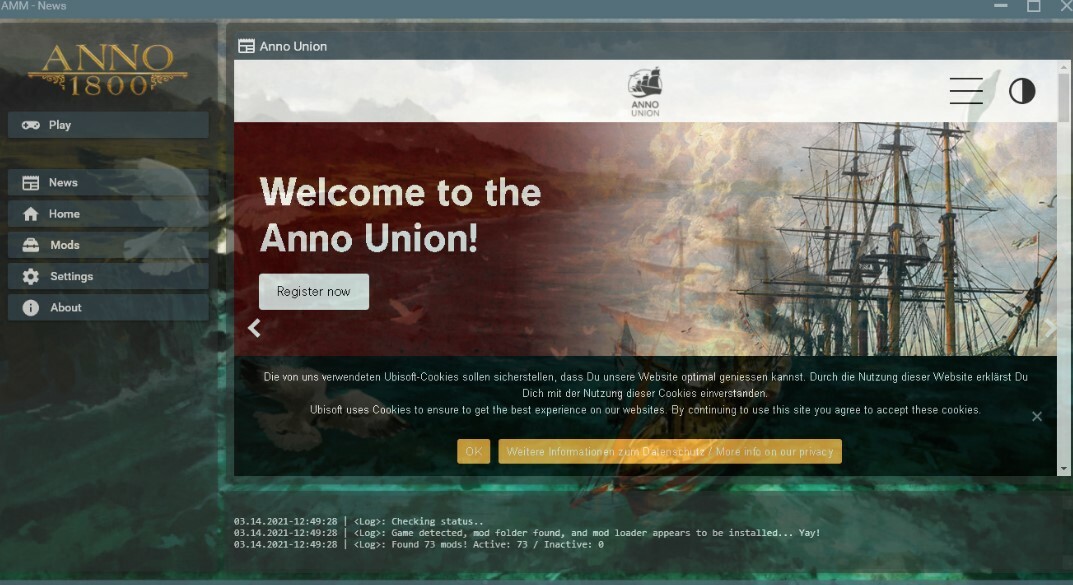Open the About section
Image resolution: width=1073 pixels, height=585 pixels.
[108, 308]
